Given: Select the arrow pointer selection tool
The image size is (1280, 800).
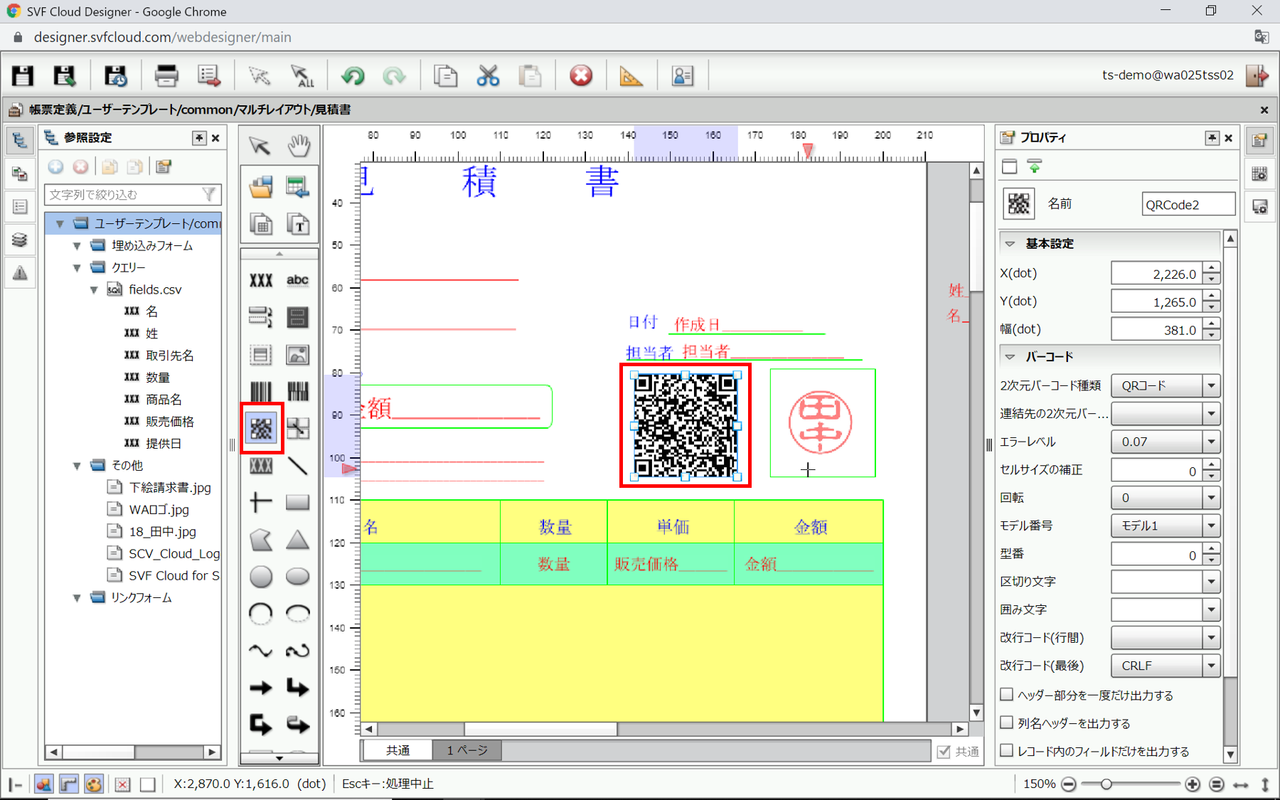Looking at the screenshot, I should point(260,147).
